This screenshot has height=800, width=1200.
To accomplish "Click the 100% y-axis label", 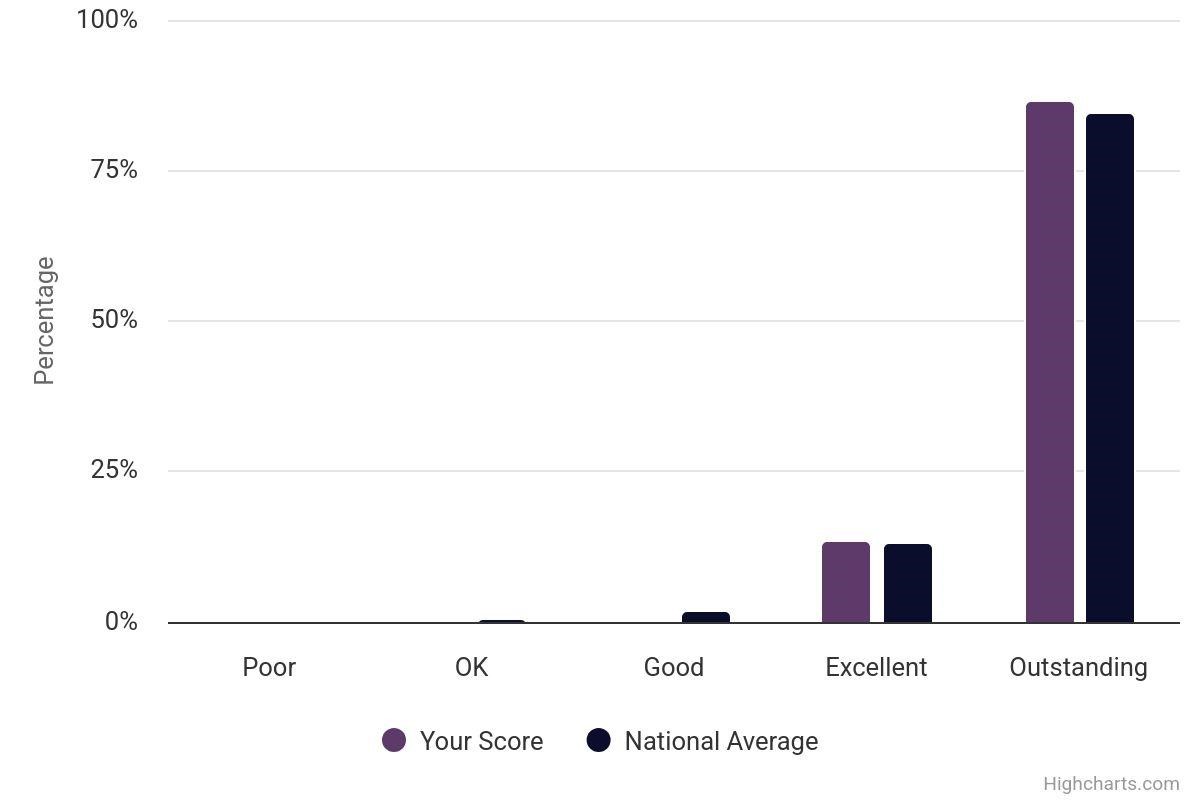I will pyautogui.click(x=107, y=19).
